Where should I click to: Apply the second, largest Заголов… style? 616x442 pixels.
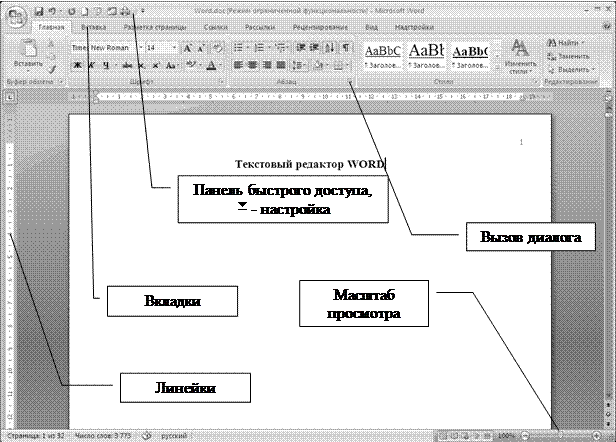426,57
